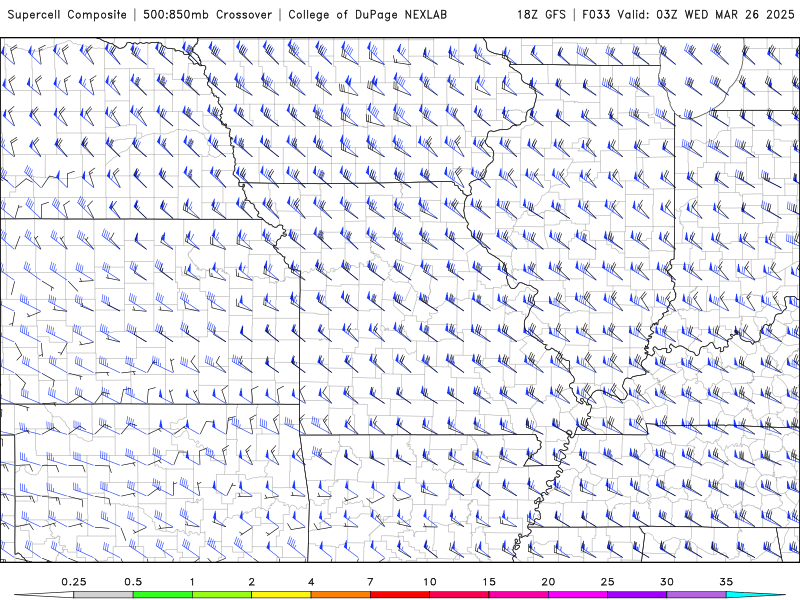Select the magenta 20–25 legend segment
Image resolution: width=800 pixels, height=600 pixels.
[577, 595]
